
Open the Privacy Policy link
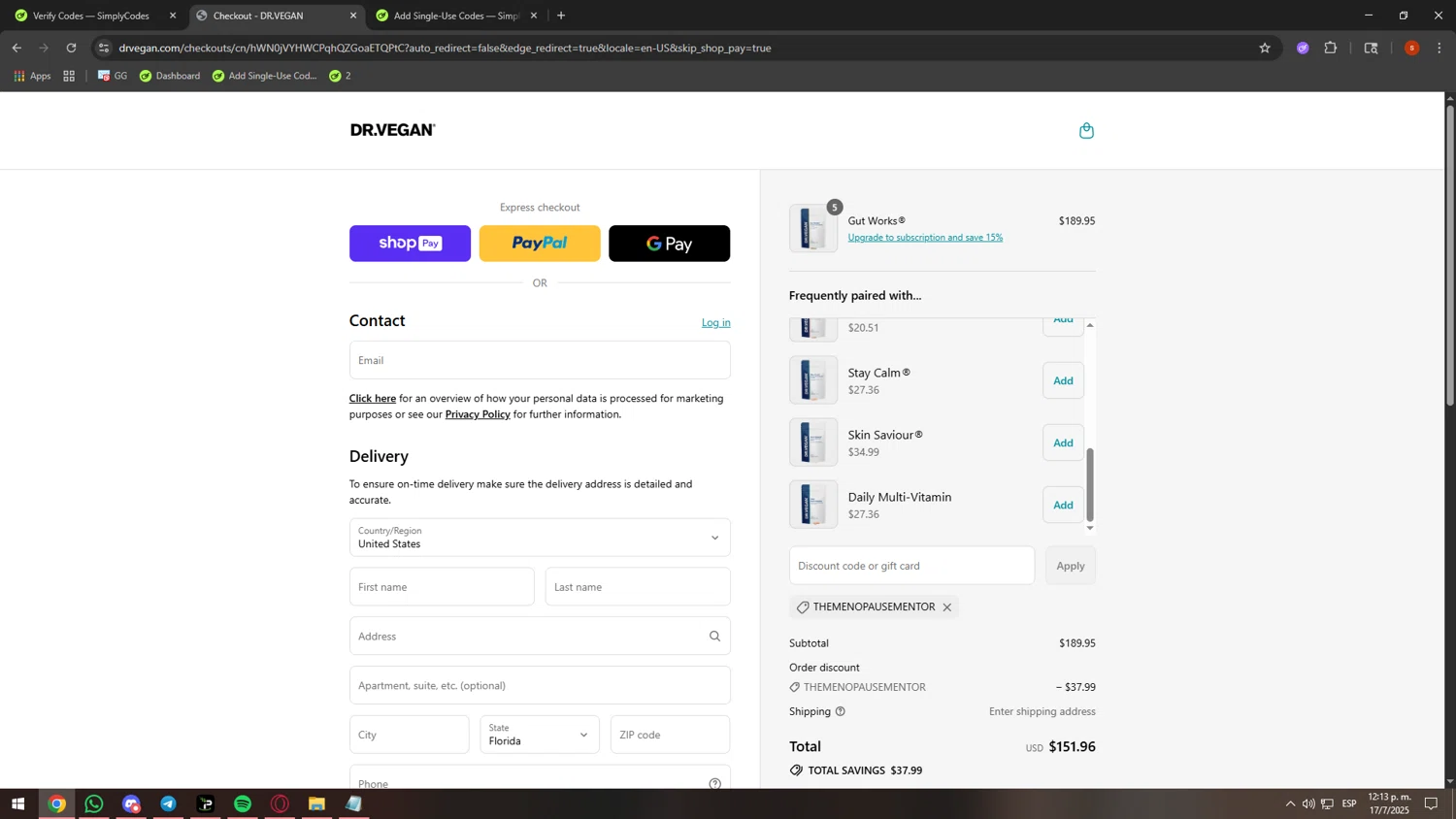tap(478, 414)
